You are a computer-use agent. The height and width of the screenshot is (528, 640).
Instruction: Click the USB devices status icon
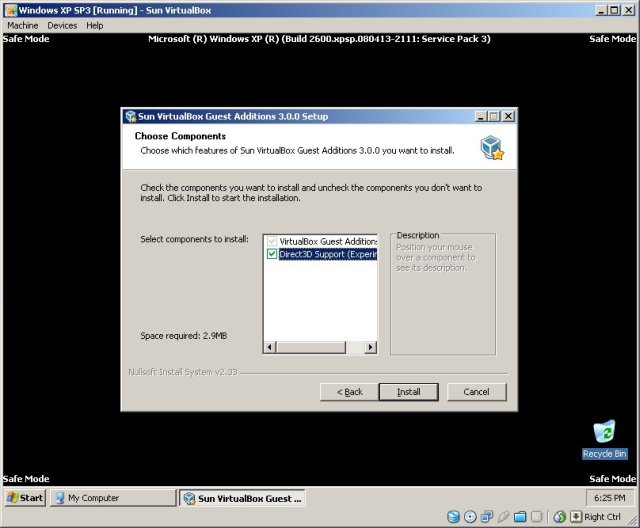click(x=504, y=517)
